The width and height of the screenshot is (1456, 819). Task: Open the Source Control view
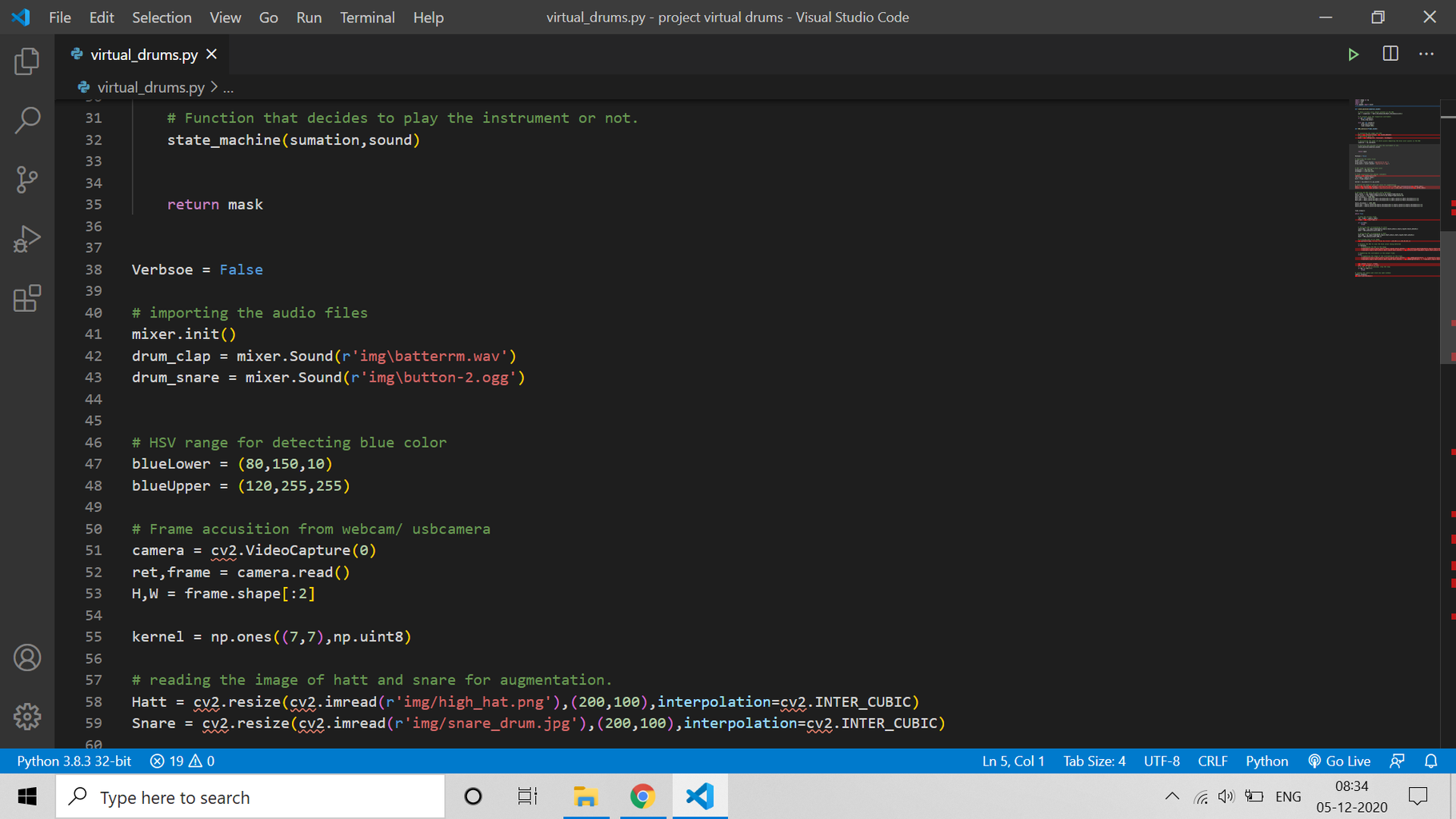tap(27, 179)
